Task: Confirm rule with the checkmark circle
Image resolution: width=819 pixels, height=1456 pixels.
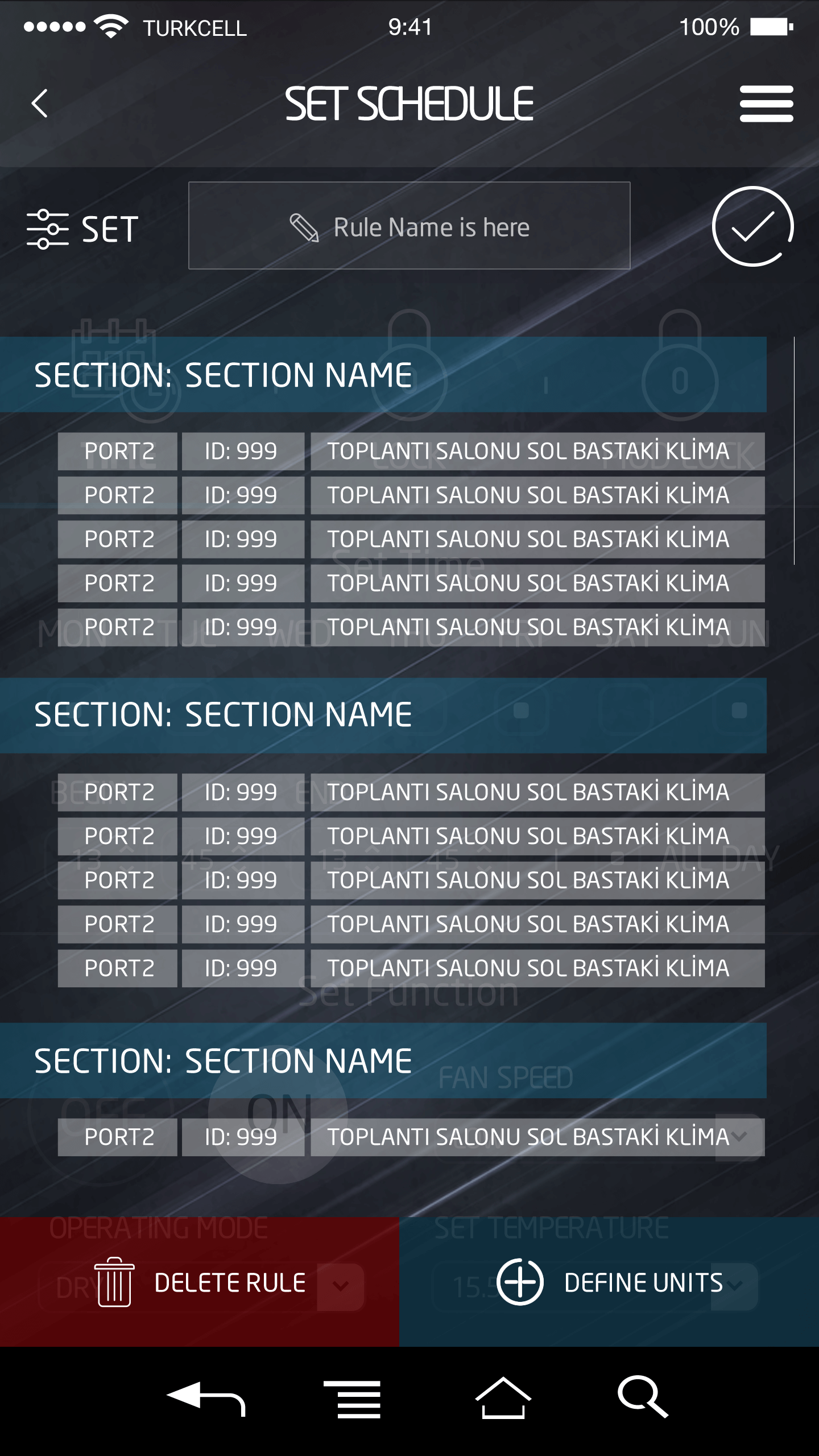Action: click(752, 226)
